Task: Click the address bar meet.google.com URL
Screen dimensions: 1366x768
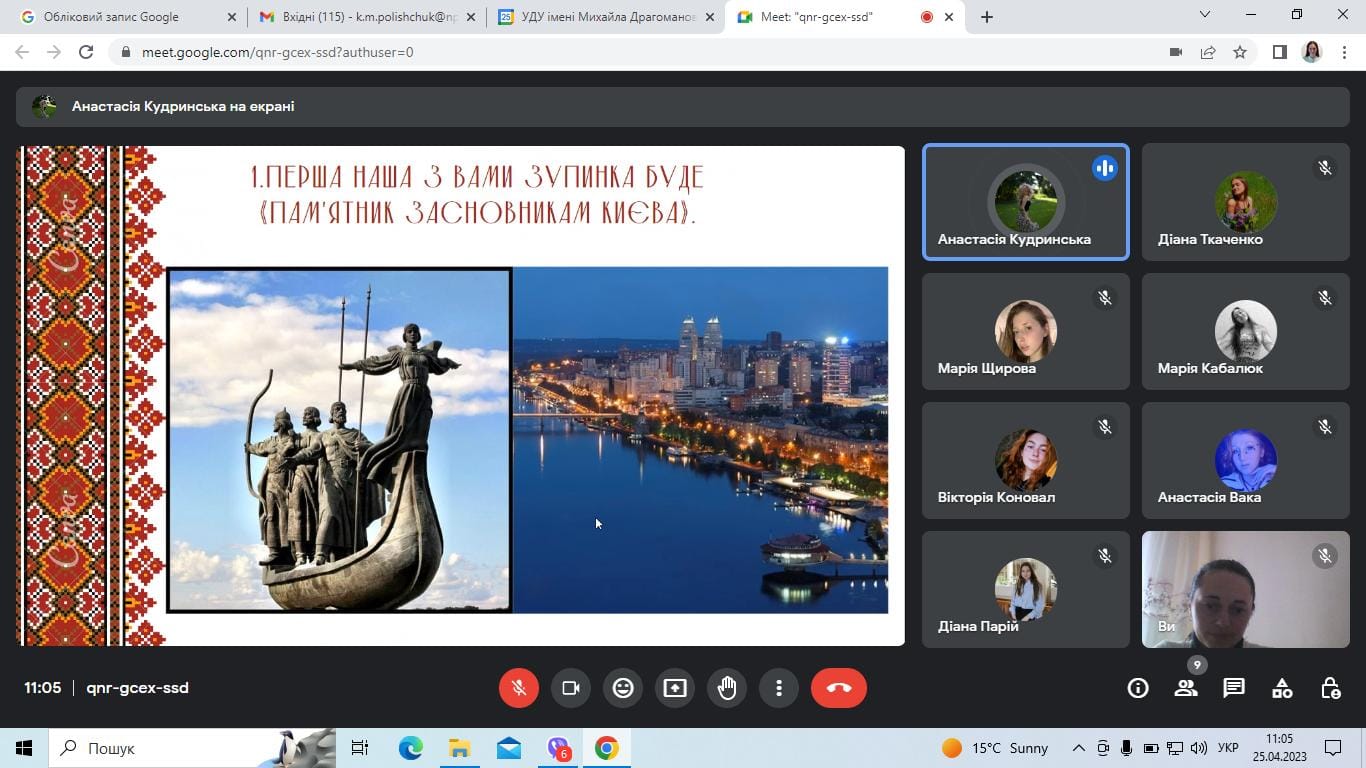Action: pyautogui.click(x=277, y=52)
